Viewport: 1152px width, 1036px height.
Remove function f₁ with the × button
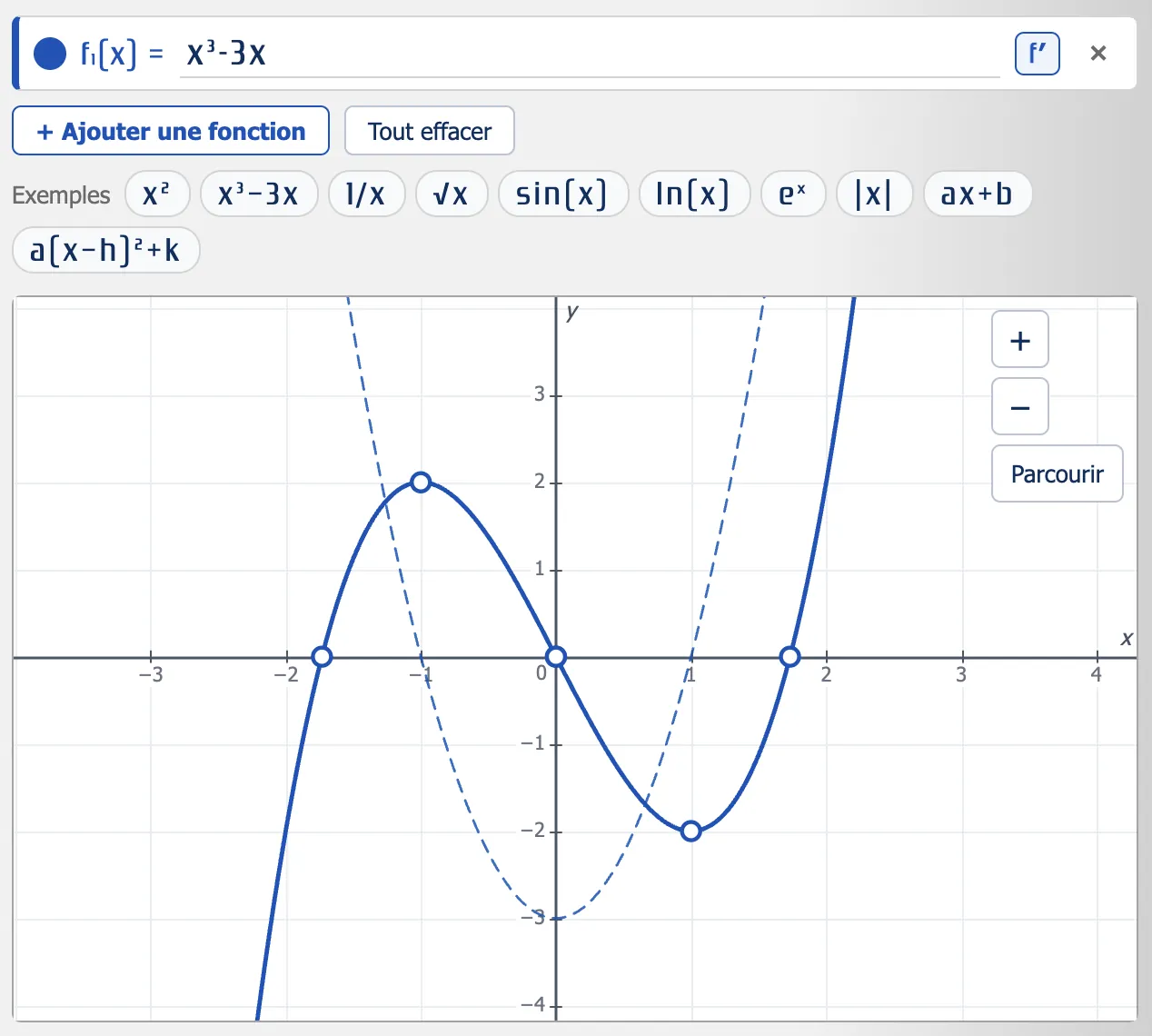pos(1098,54)
